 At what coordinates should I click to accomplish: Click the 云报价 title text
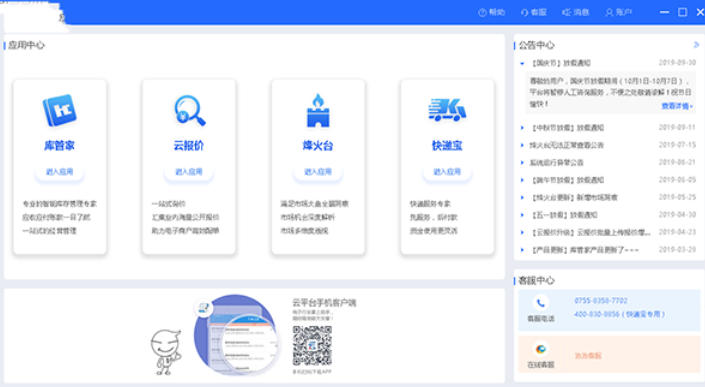pyautogui.click(x=189, y=146)
